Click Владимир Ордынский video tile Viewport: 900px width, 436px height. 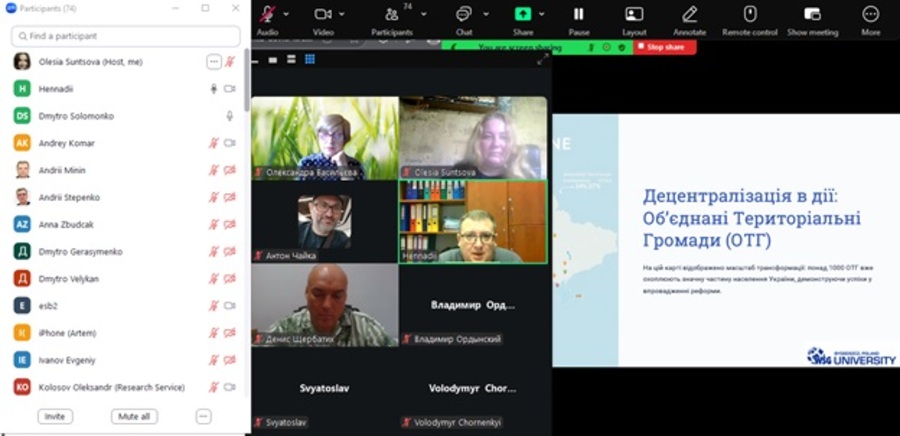click(x=473, y=305)
